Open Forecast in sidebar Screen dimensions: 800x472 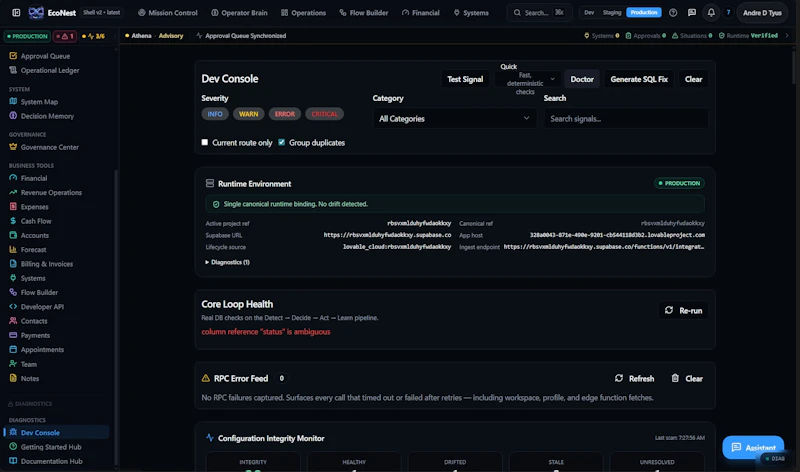click(x=28, y=250)
